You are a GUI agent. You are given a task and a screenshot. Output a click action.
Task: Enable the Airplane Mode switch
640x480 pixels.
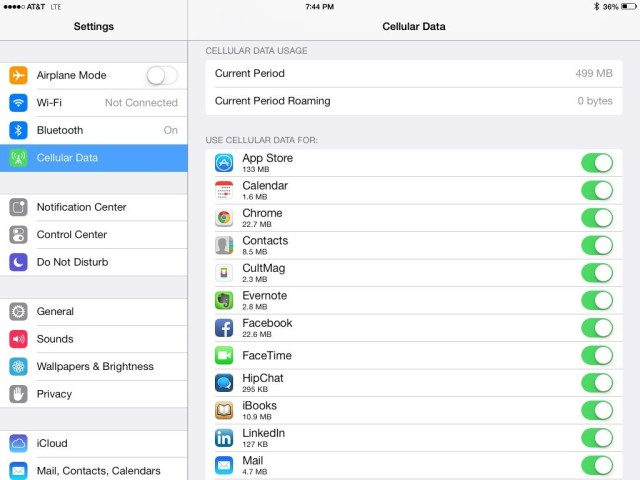pyautogui.click(x=161, y=75)
